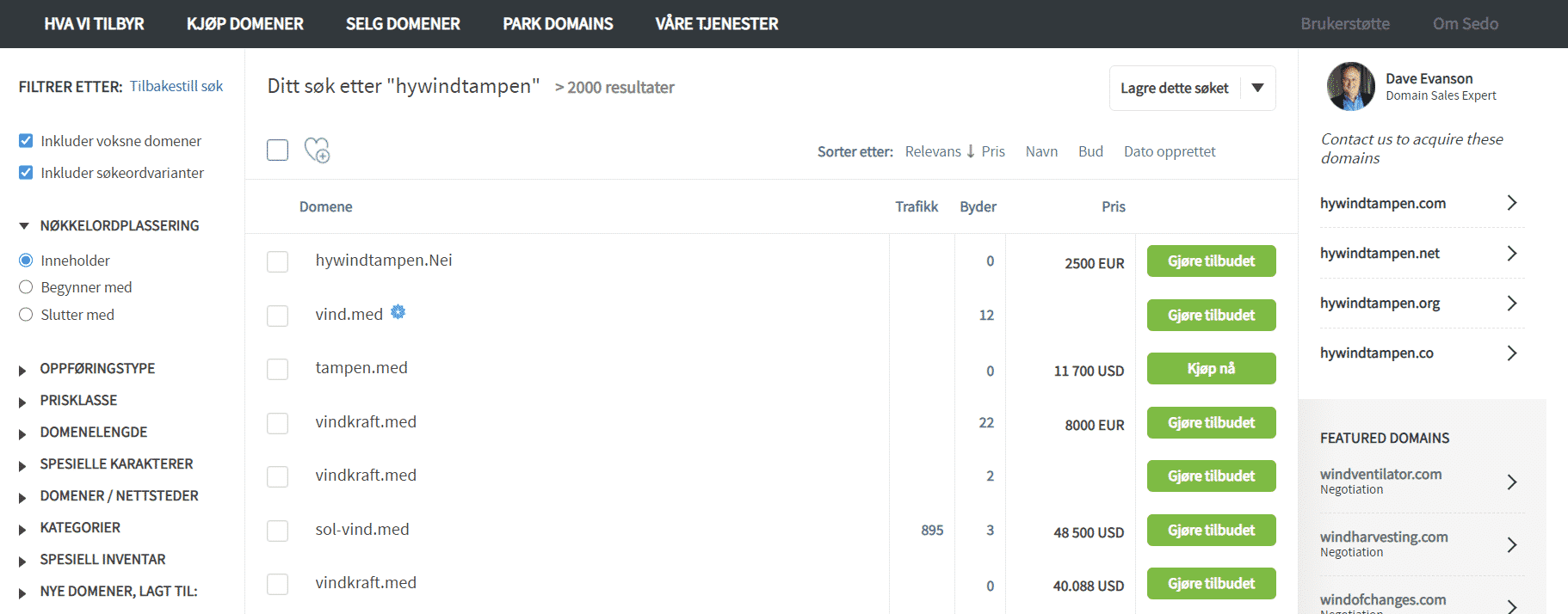Image resolution: width=1568 pixels, height=614 pixels.
Task: Open the Lagre dette søket dropdown arrow
Action: (1257, 88)
